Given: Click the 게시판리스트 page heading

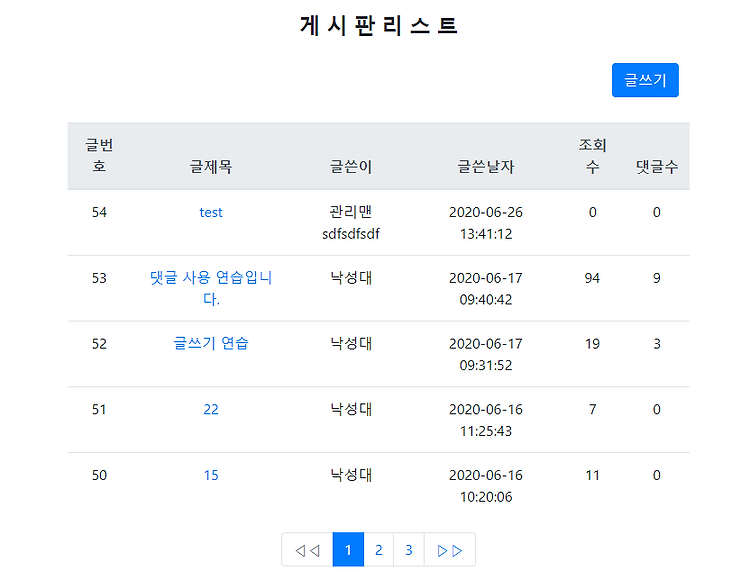Looking at the screenshot, I should [378, 25].
